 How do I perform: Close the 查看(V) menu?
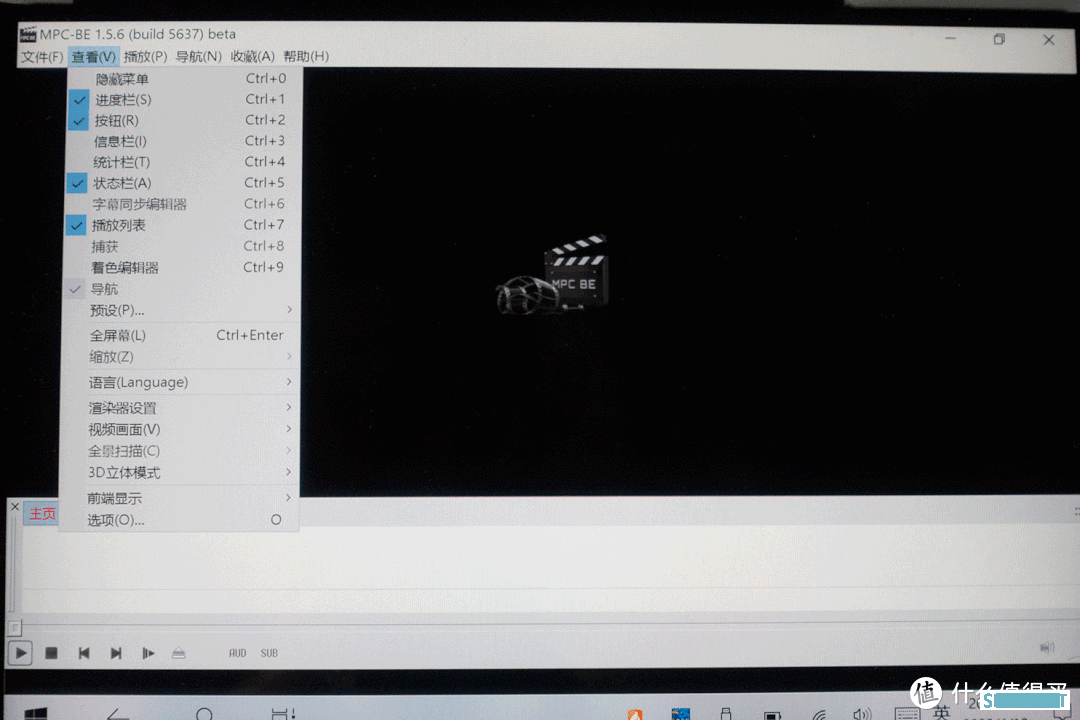pyautogui.click(x=94, y=56)
